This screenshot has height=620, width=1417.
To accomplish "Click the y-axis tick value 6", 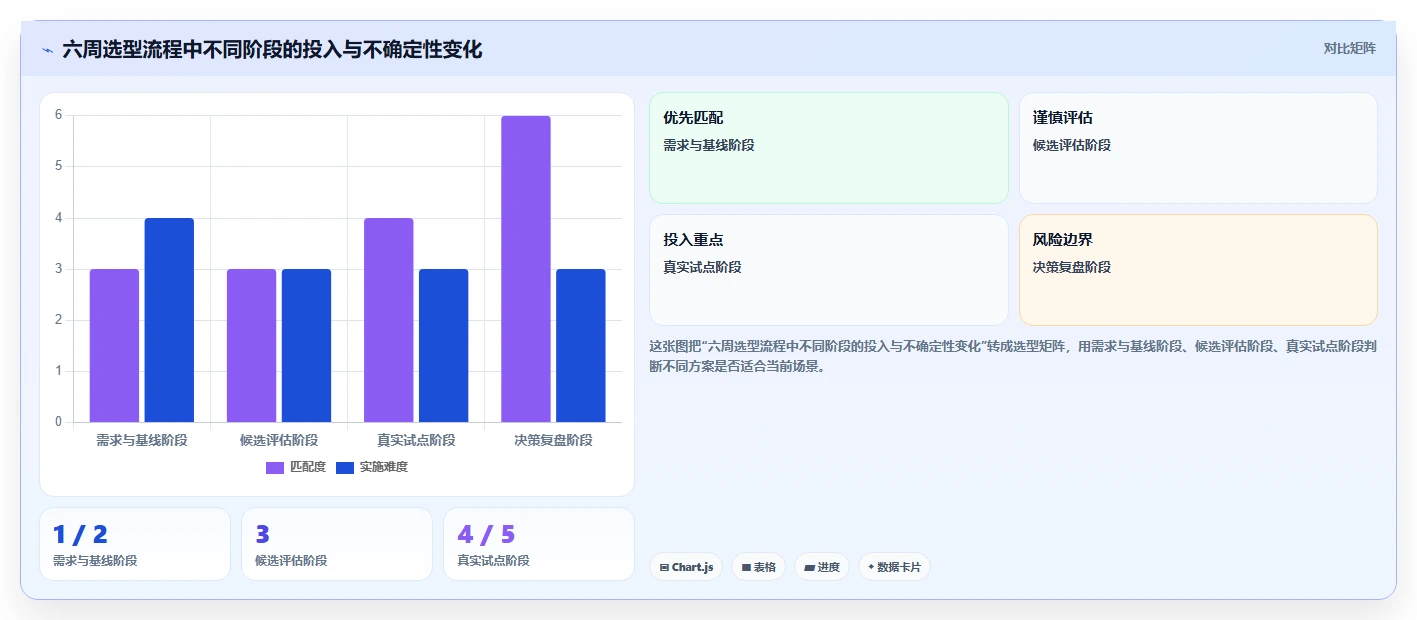I will click(x=58, y=115).
